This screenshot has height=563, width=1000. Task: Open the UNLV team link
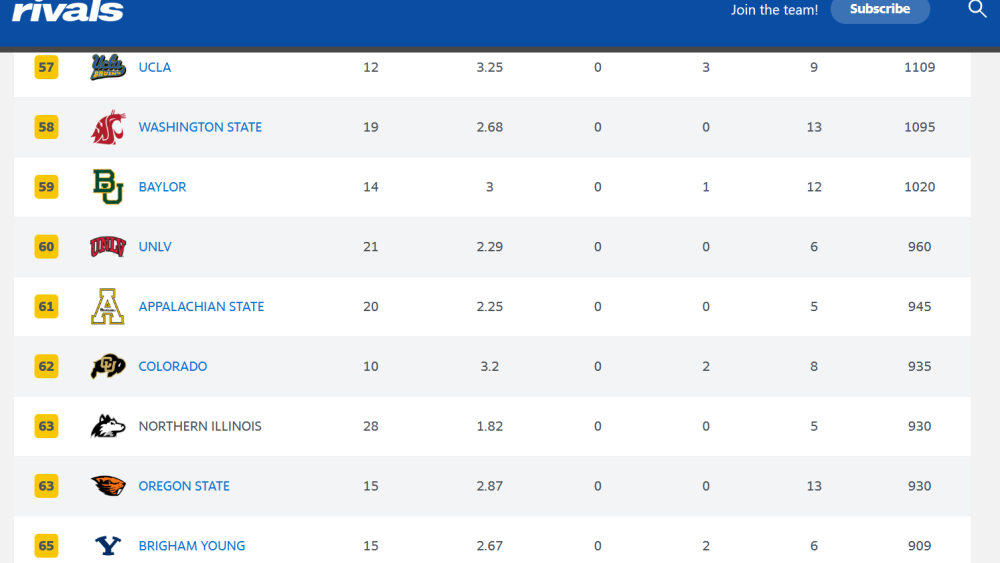(155, 247)
